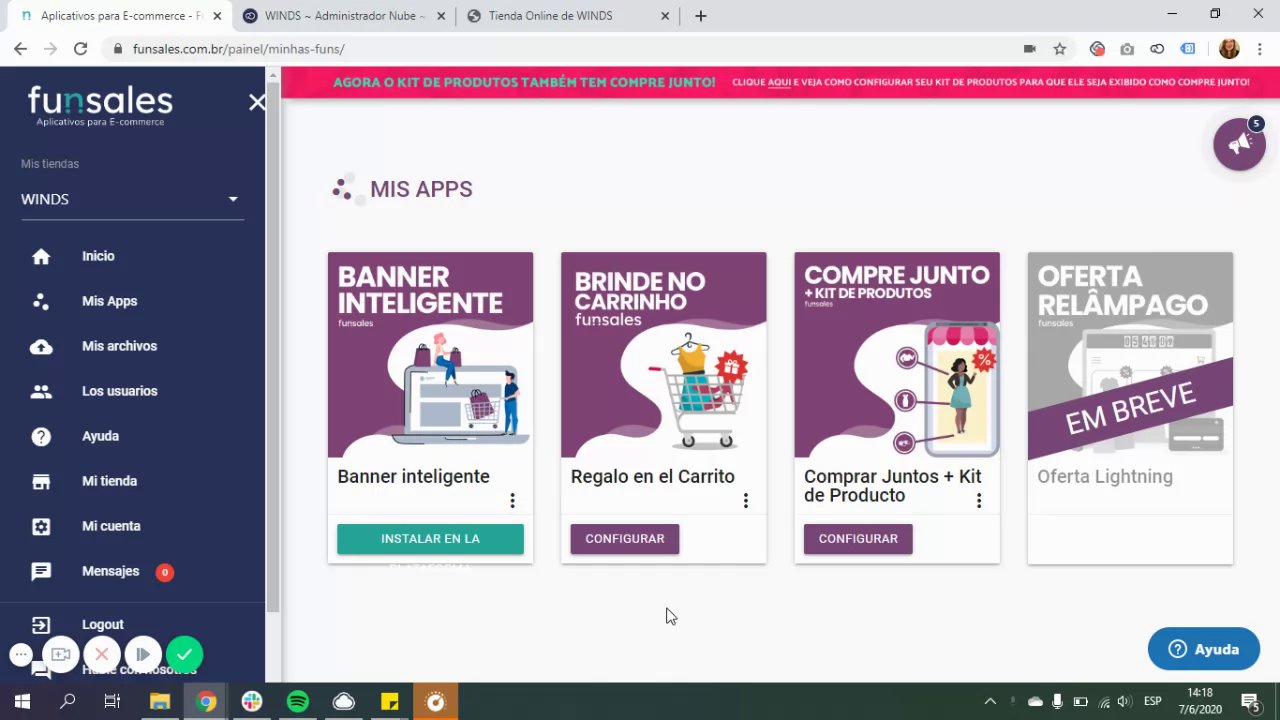This screenshot has height=720, width=1280.
Task: Click the Logout exit icon
Action: 41,625
